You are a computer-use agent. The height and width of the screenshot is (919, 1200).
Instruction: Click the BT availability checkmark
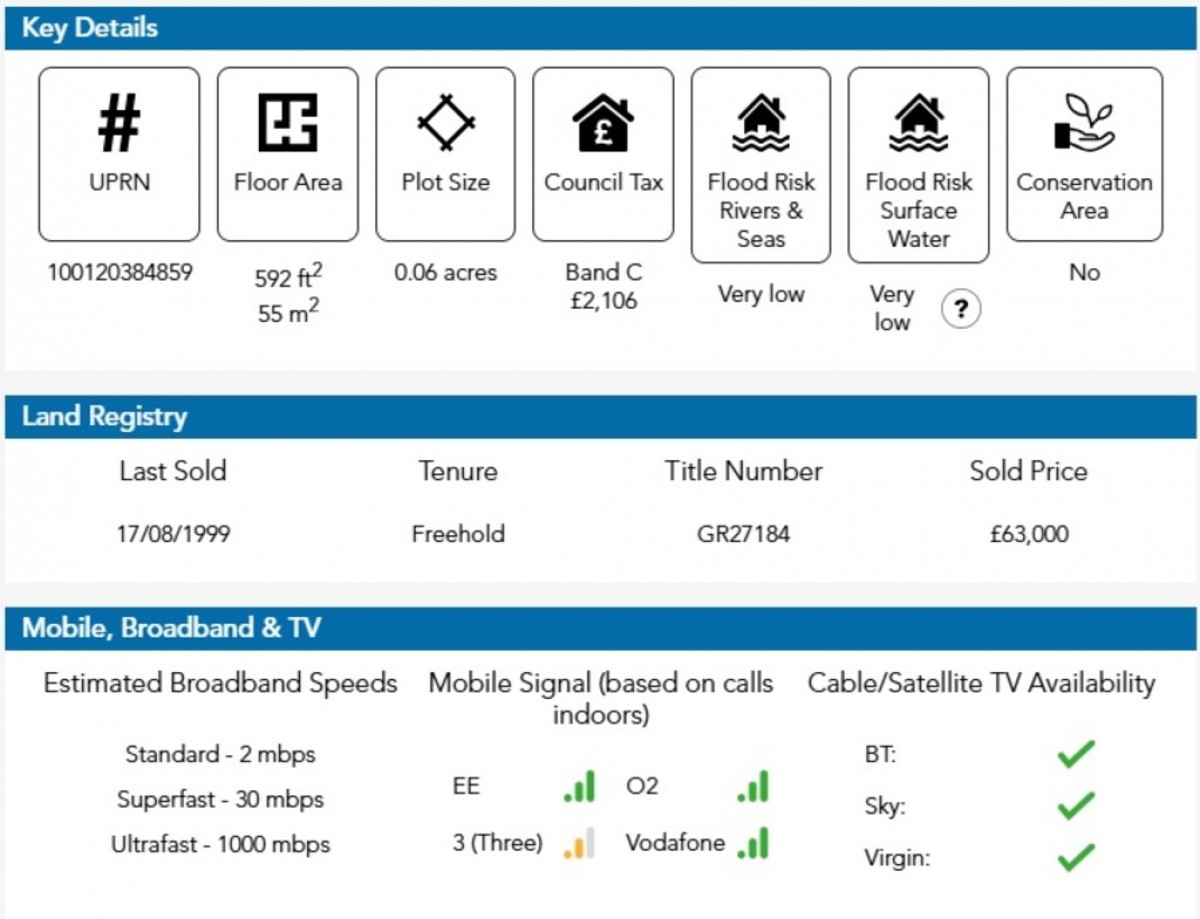coord(1076,754)
